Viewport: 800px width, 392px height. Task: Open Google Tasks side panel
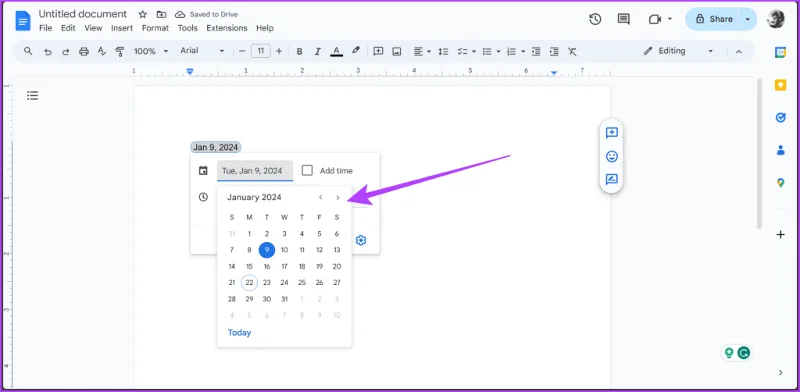(x=780, y=117)
